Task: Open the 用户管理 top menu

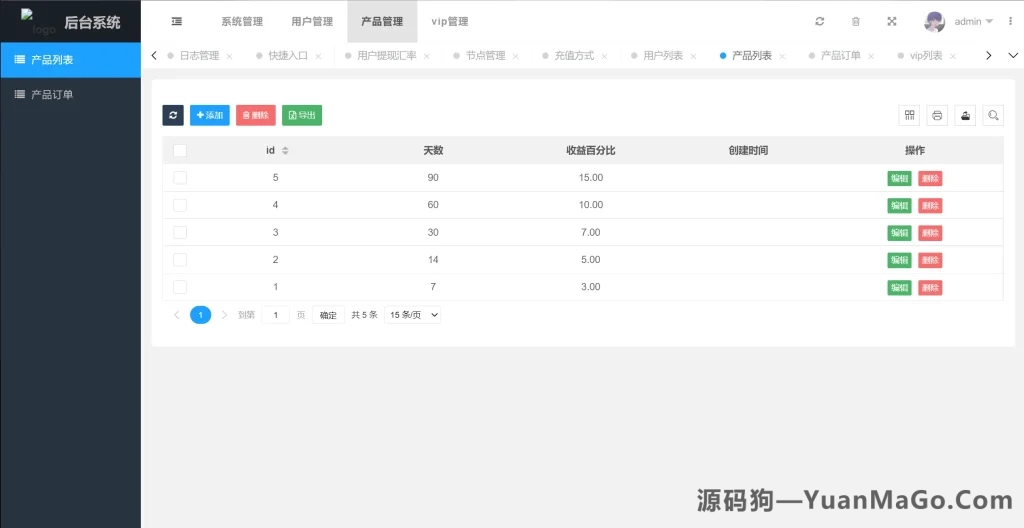Action: (312, 22)
